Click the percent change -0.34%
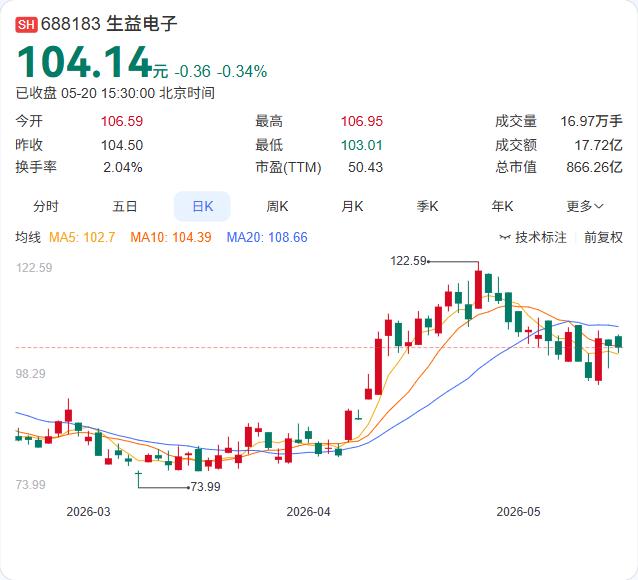Screen dimensions: 638x580 242,72
